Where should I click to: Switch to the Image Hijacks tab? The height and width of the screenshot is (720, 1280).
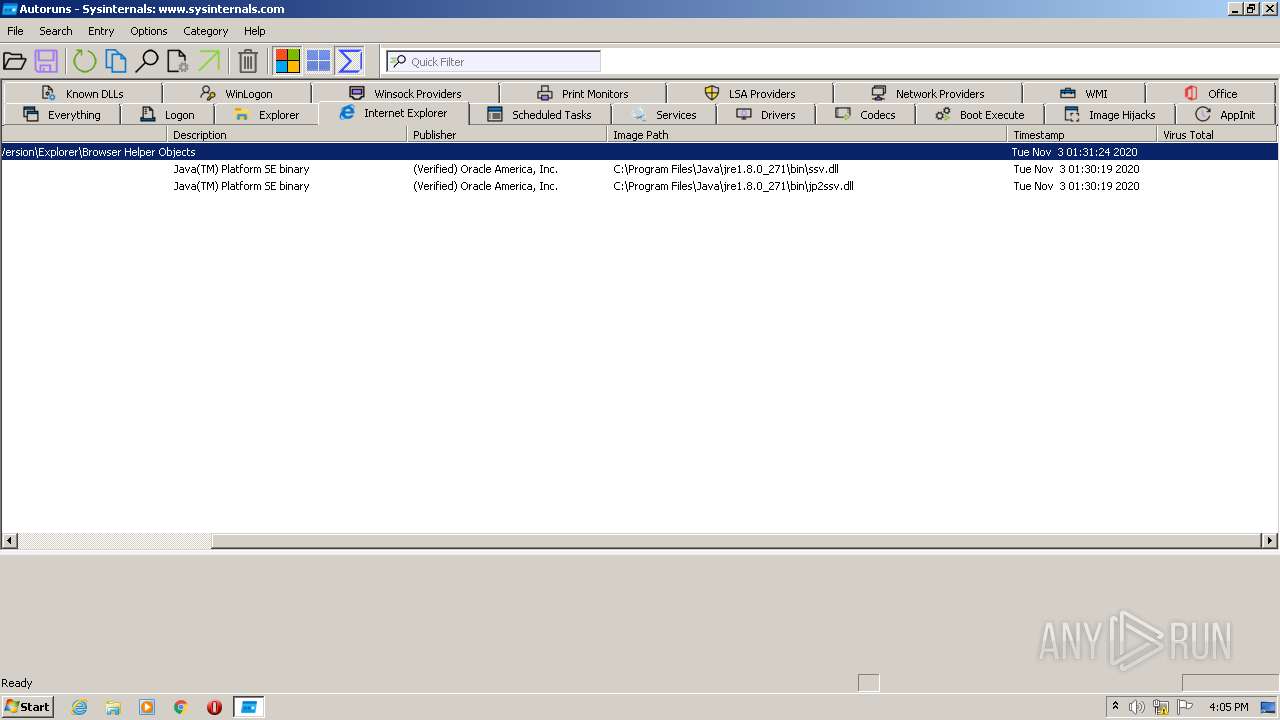(x=1110, y=114)
